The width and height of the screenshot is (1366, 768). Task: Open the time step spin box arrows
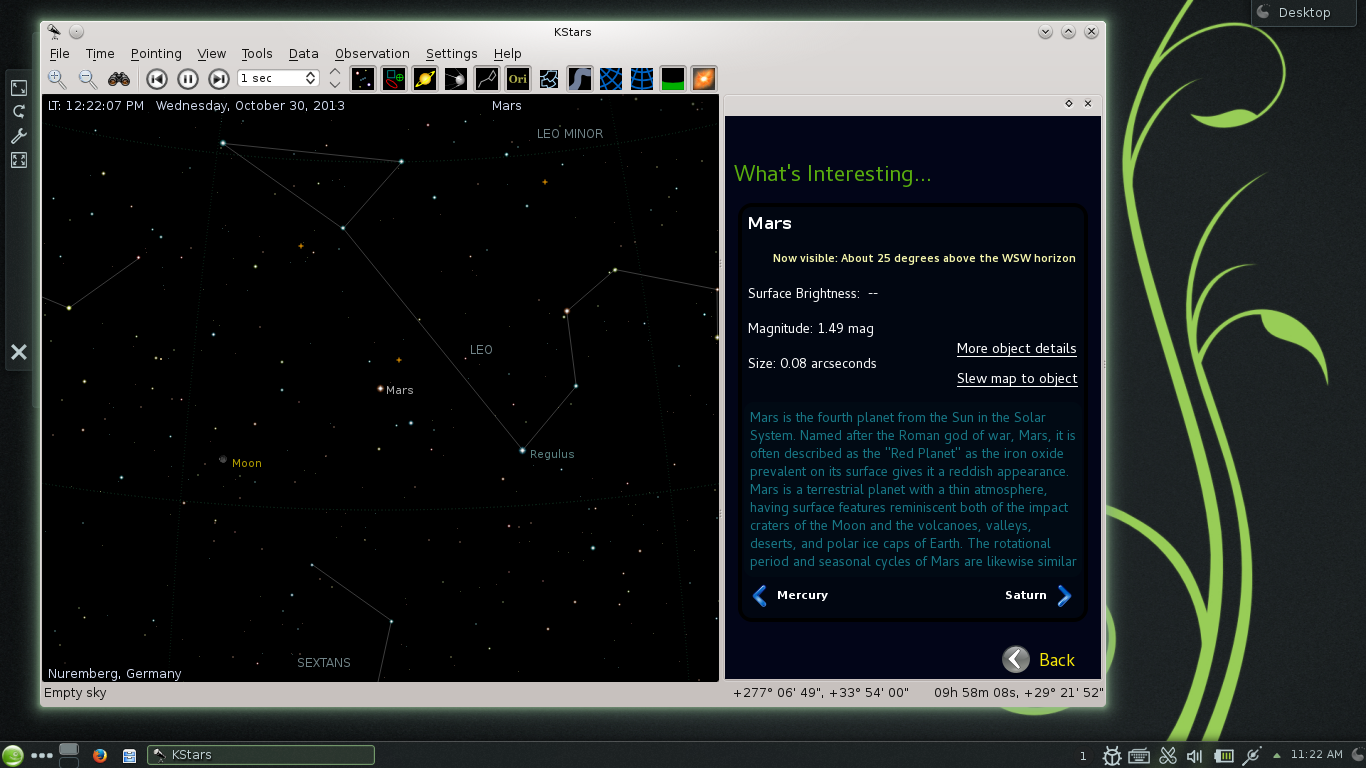pyautogui.click(x=311, y=78)
